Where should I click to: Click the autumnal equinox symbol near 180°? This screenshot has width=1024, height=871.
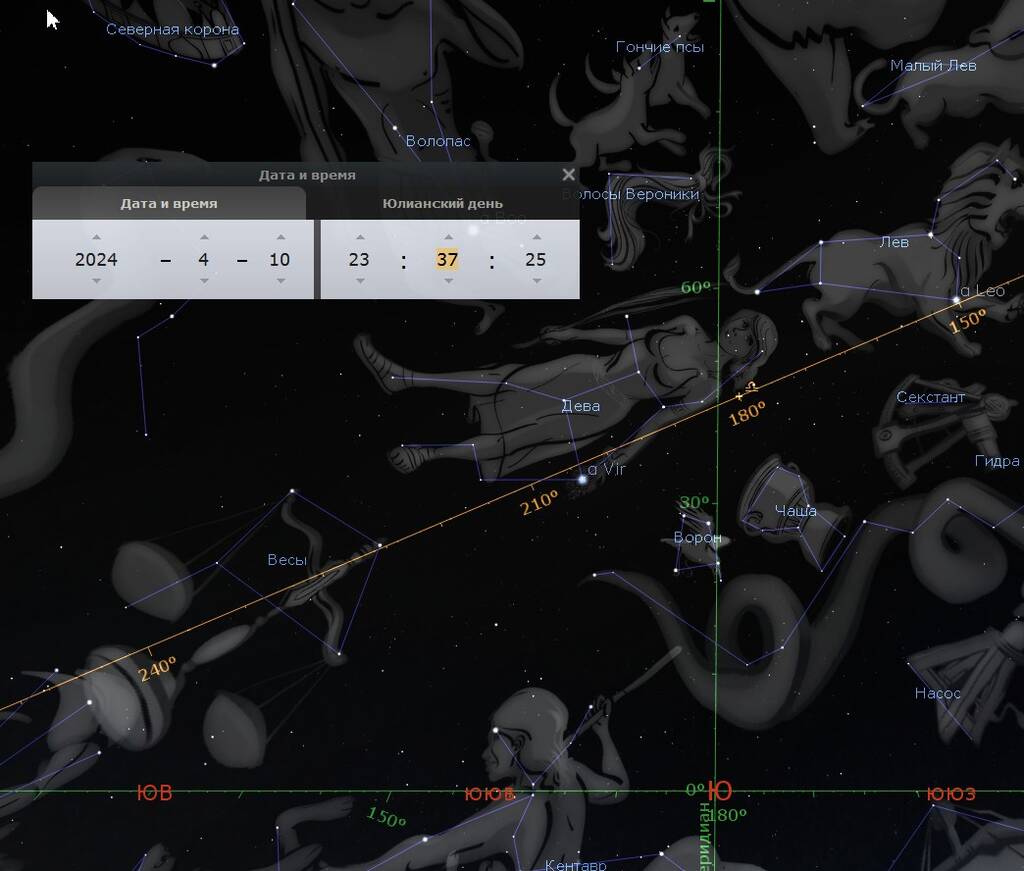point(752,387)
